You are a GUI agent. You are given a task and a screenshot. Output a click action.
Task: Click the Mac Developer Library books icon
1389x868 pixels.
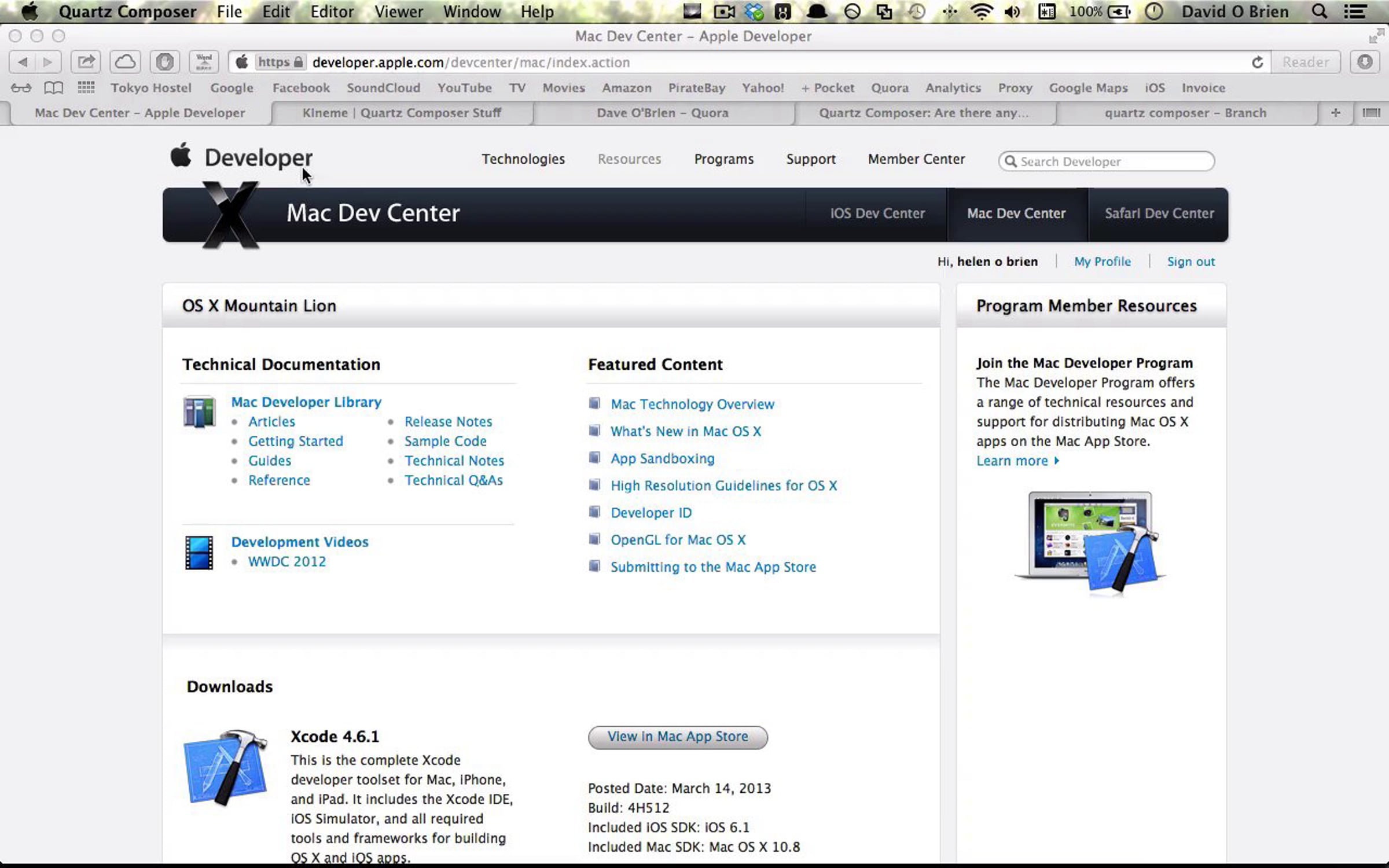[x=199, y=412]
